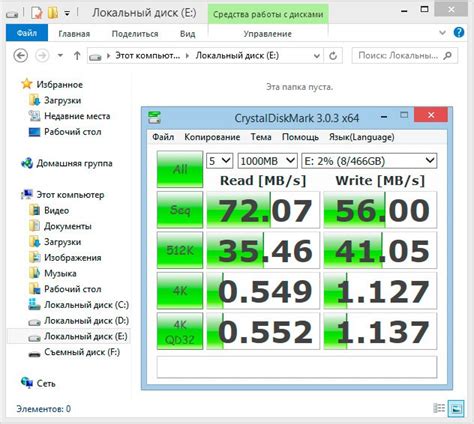Switch to the Главная ribbon tab
The height and width of the screenshot is (424, 474).
pos(74,34)
